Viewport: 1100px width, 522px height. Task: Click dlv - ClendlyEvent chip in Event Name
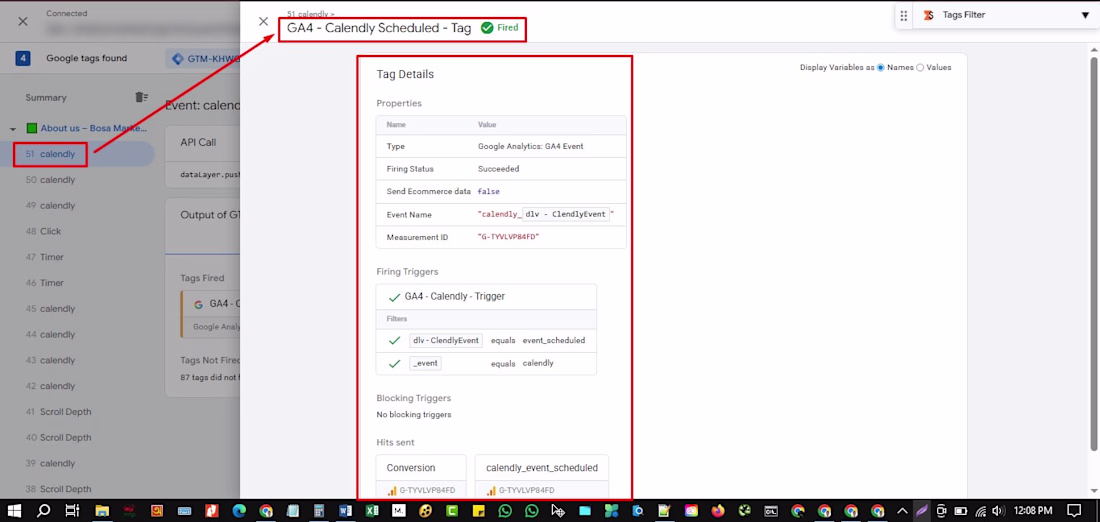(565, 214)
